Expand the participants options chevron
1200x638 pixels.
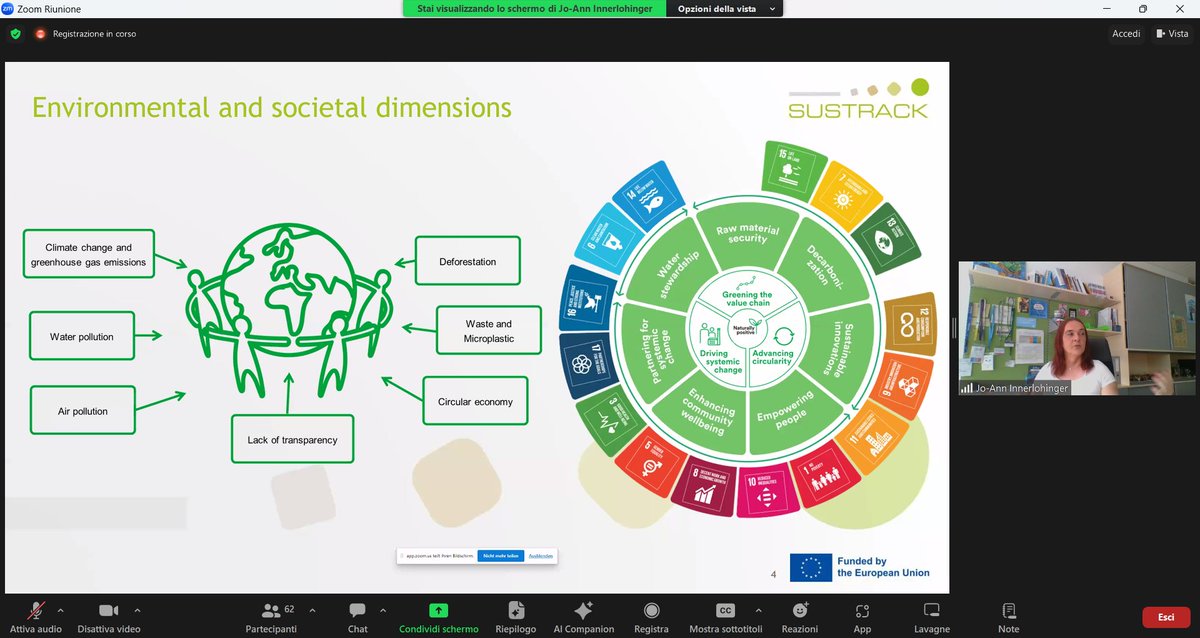(x=312, y=609)
